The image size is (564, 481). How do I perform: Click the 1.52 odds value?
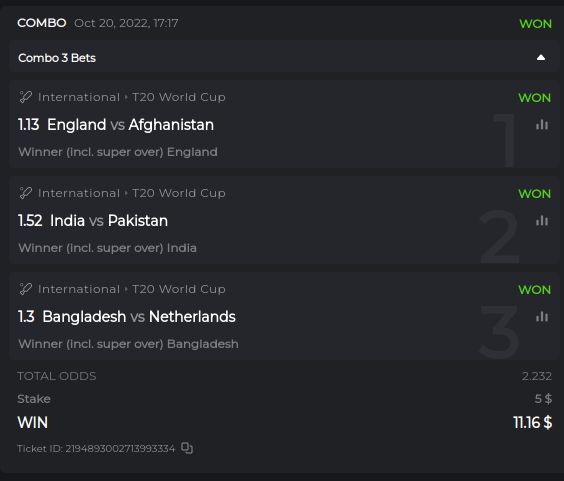[x=30, y=221]
